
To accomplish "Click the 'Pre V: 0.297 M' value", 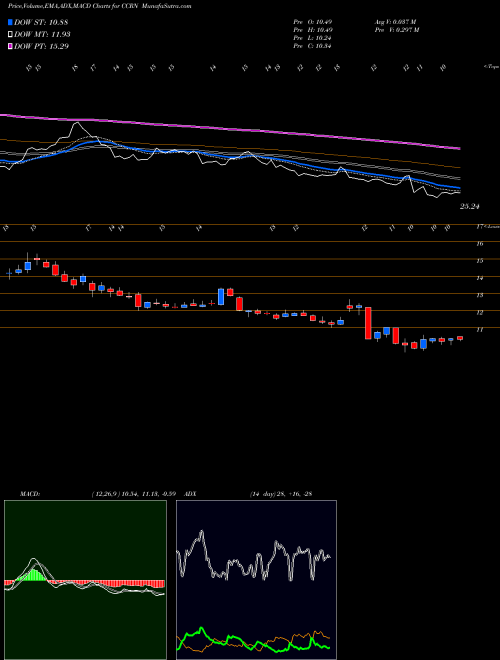I will [396, 30].
